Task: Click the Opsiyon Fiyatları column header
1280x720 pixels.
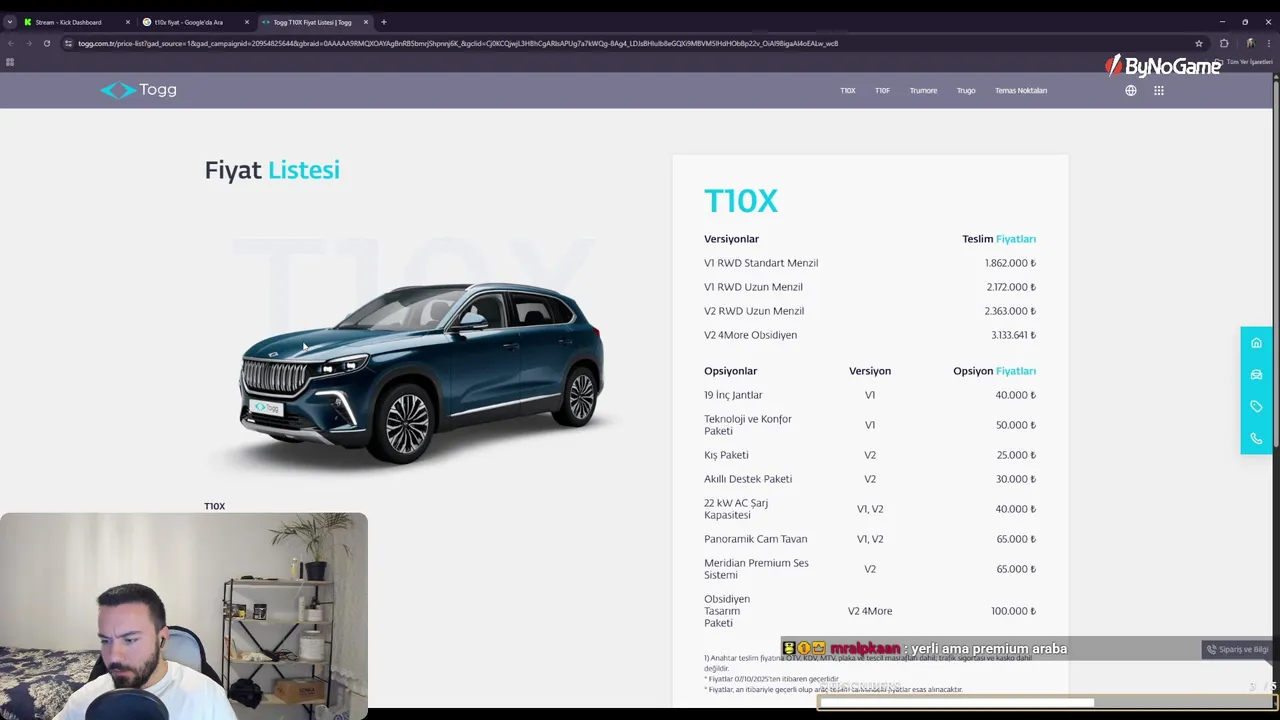Action: tap(994, 371)
